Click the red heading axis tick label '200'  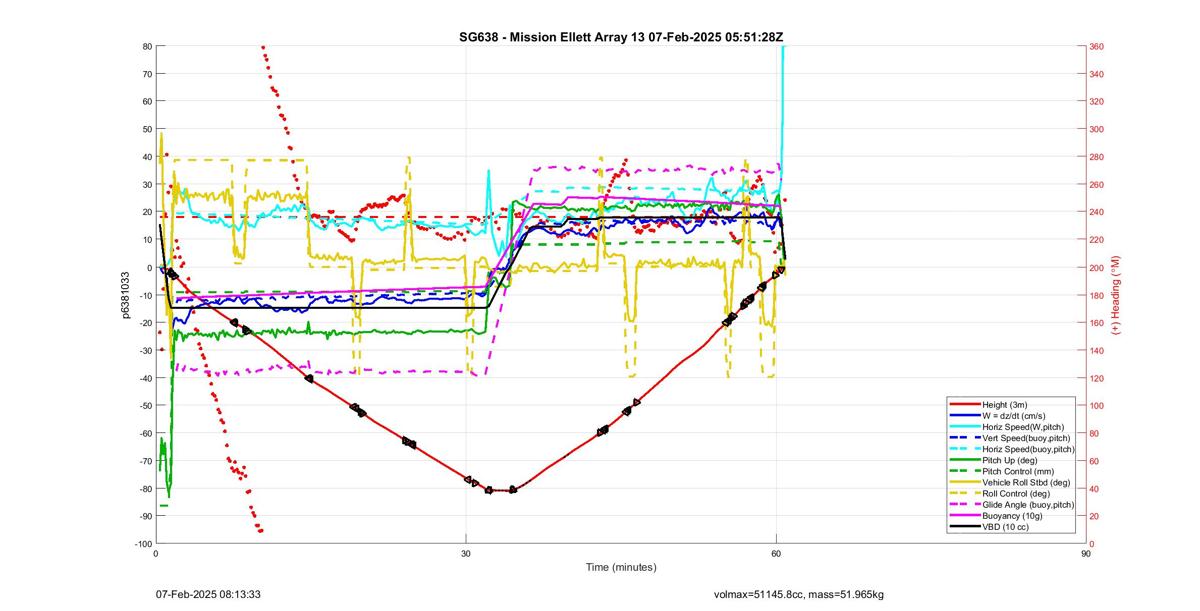1097,267
